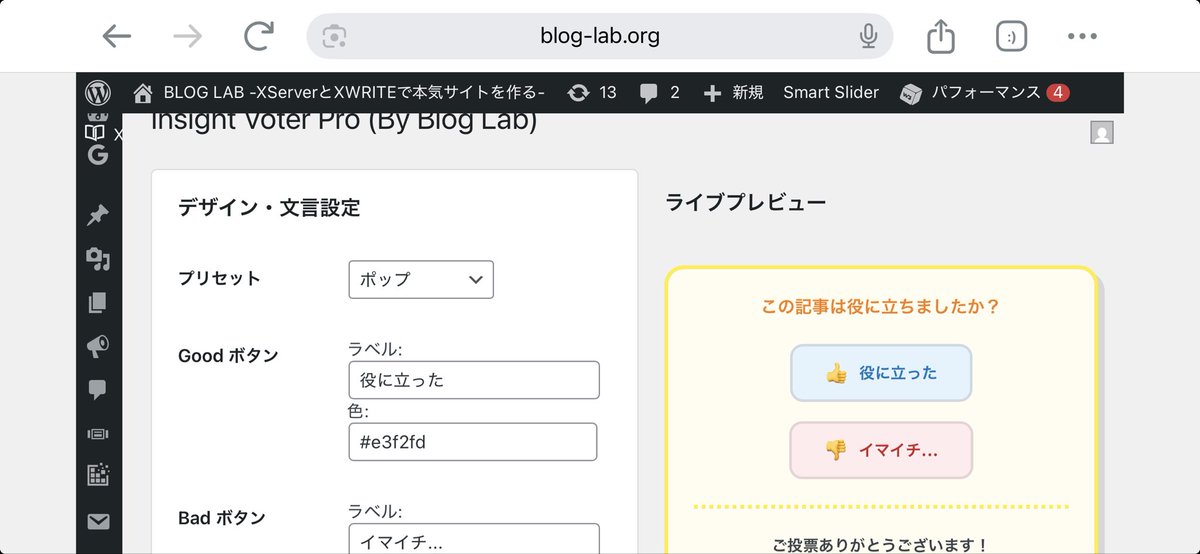Open Posts pushpin sidebar icon
Image resolution: width=1200 pixels, height=554 pixels.
(98, 215)
